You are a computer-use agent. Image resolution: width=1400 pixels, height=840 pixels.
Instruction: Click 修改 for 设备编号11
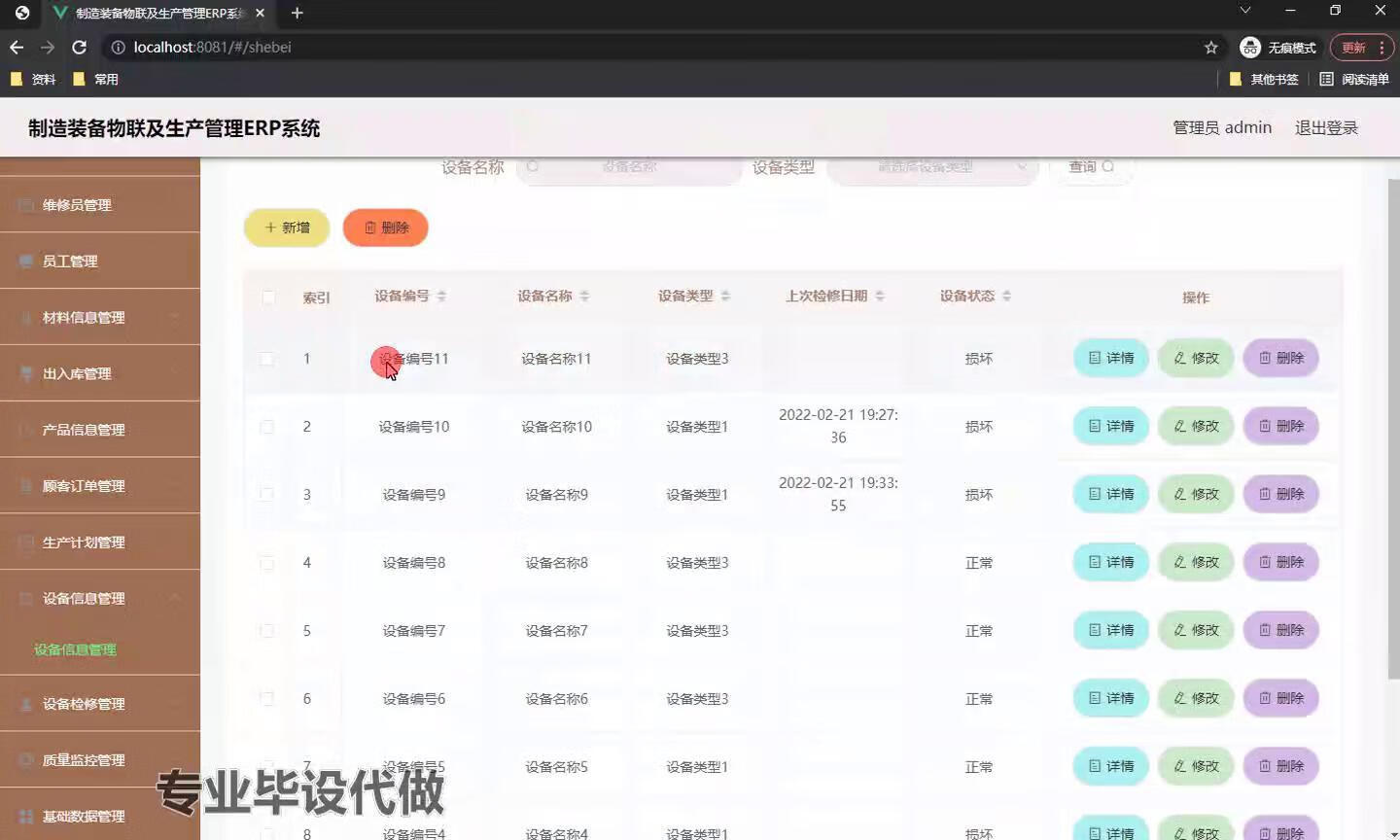coord(1196,358)
